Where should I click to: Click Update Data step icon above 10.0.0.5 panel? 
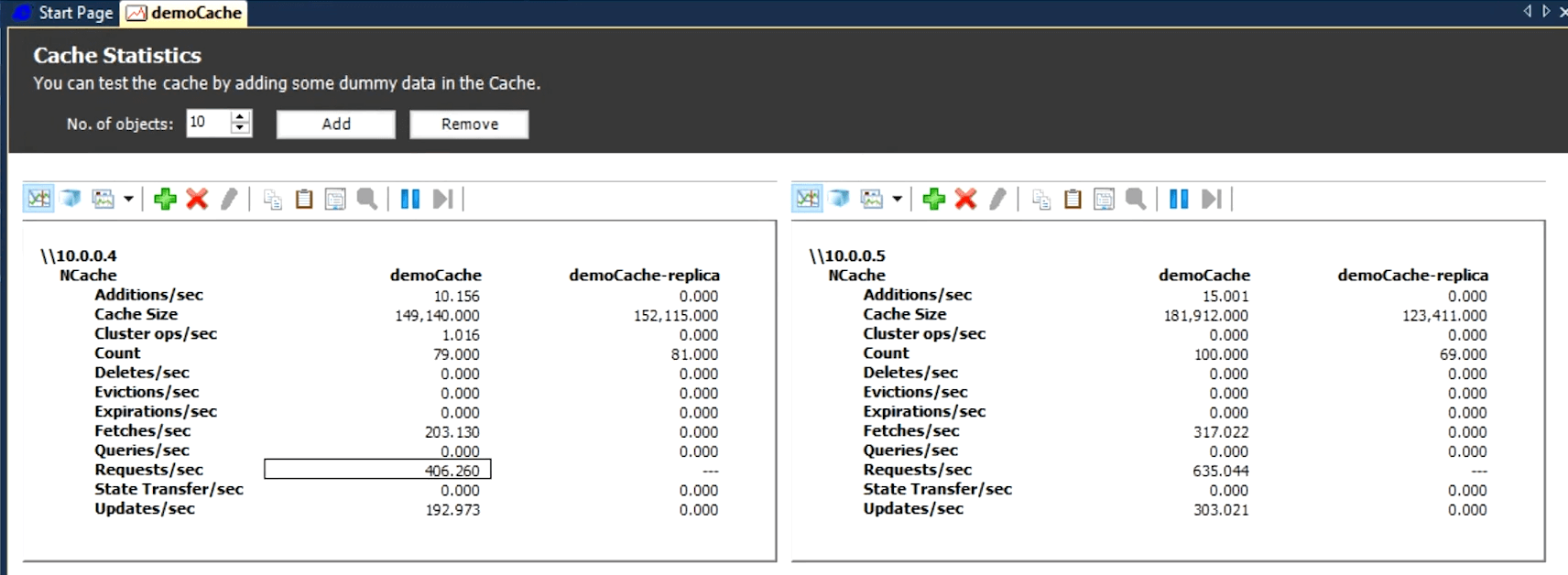(x=1211, y=199)
